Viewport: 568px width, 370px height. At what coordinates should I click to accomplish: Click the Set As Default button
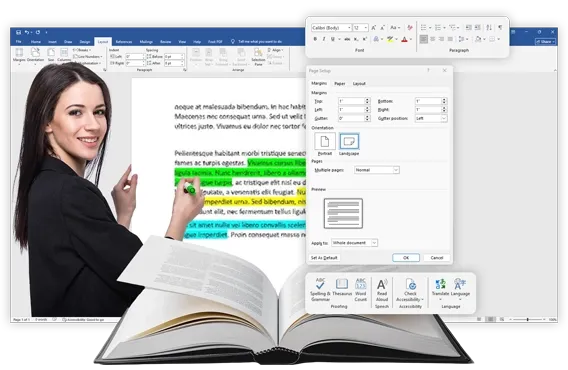(324, 258)
